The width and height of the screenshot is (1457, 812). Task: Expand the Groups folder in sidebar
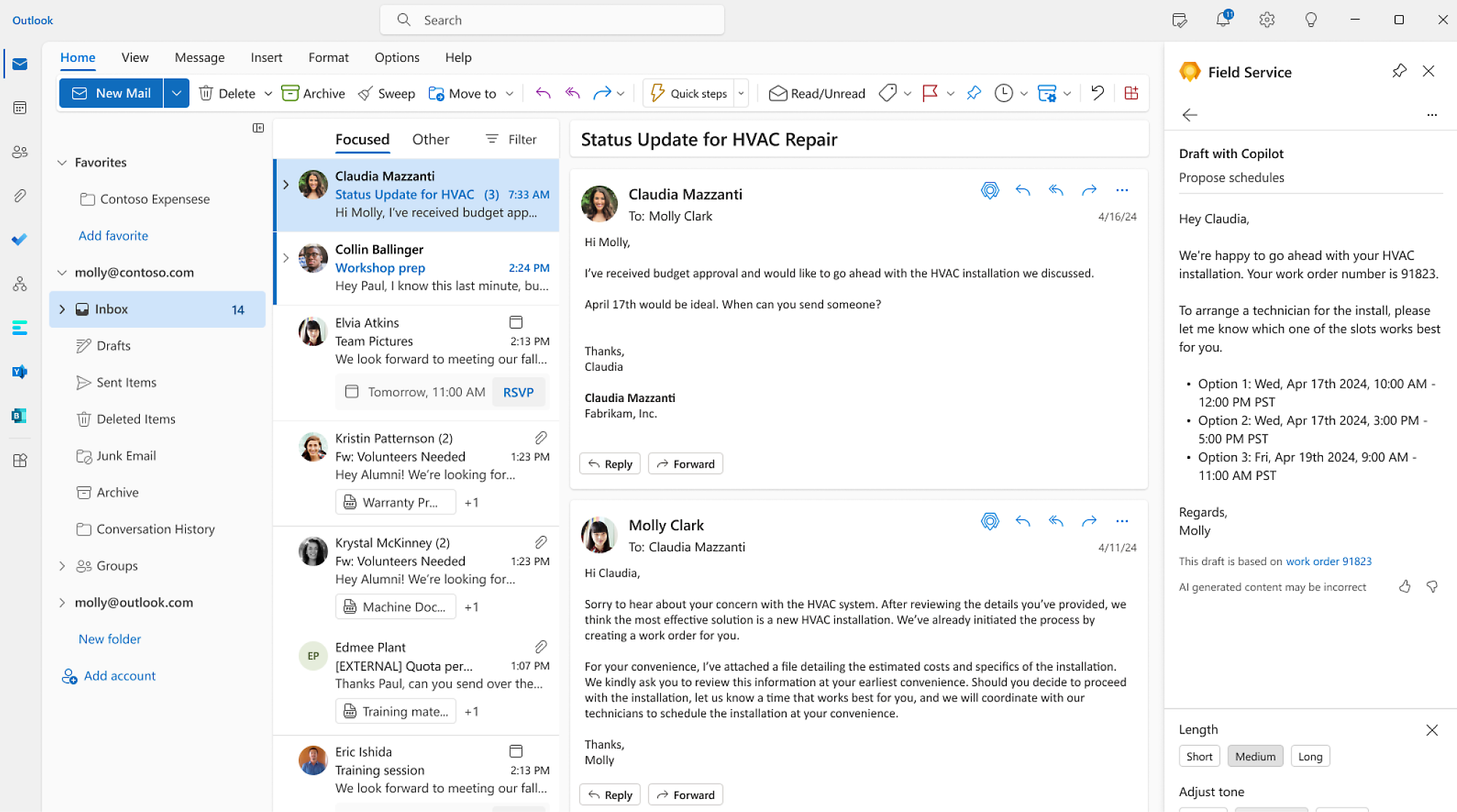pos(62,565)
